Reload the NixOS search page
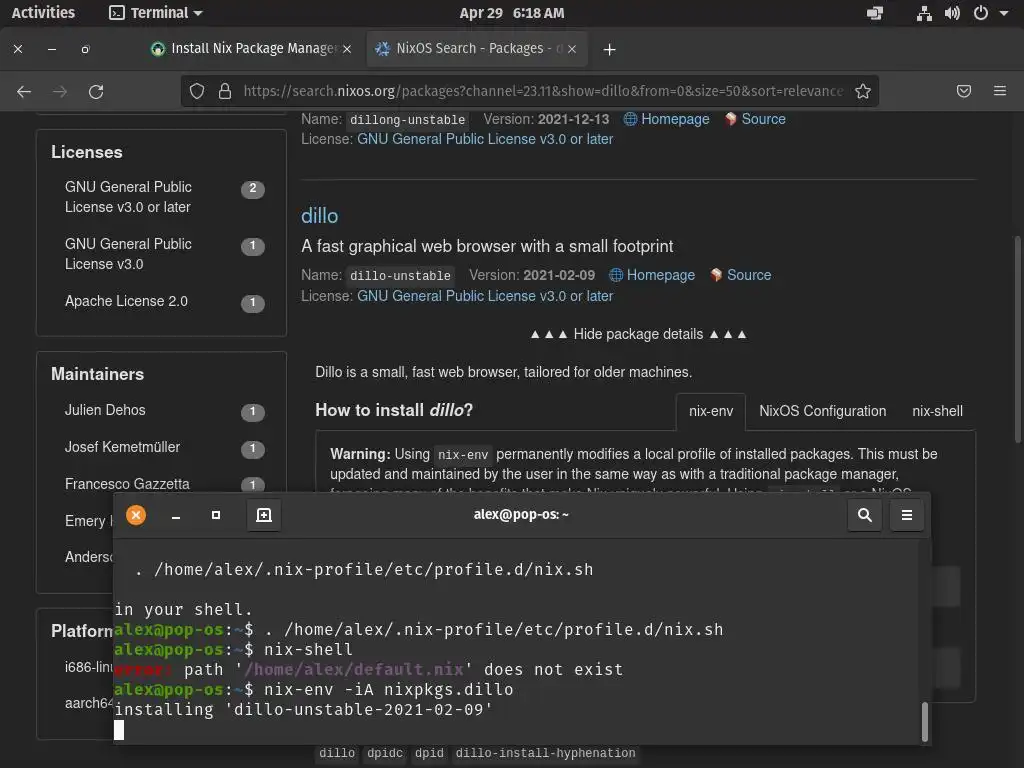Image resolution: width=1024 pixels, height=768 pixels. click(x=96, y=91)
